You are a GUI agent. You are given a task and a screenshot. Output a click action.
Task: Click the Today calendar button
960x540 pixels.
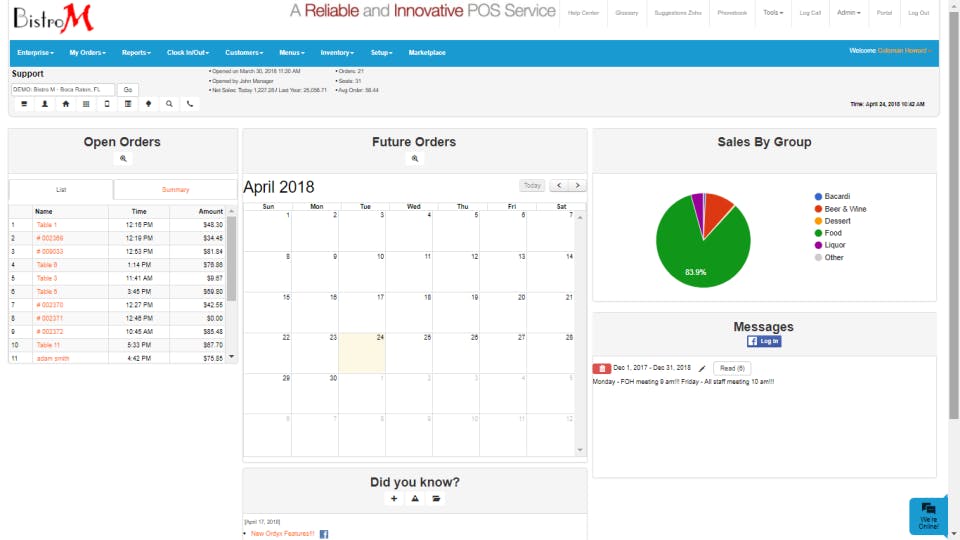click(532, 186)
